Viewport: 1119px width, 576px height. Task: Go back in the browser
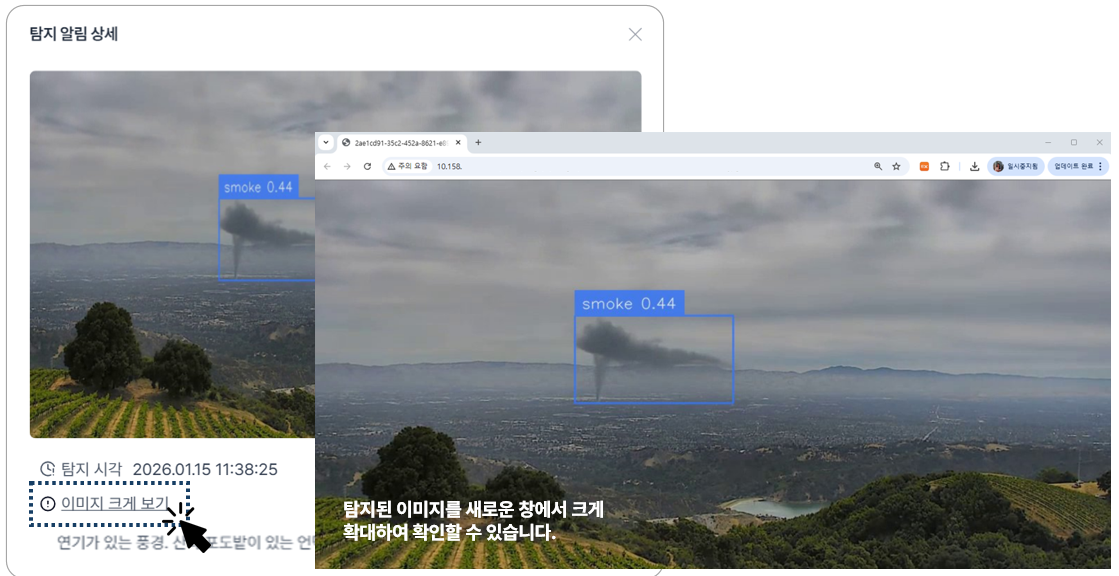[327, 166]
